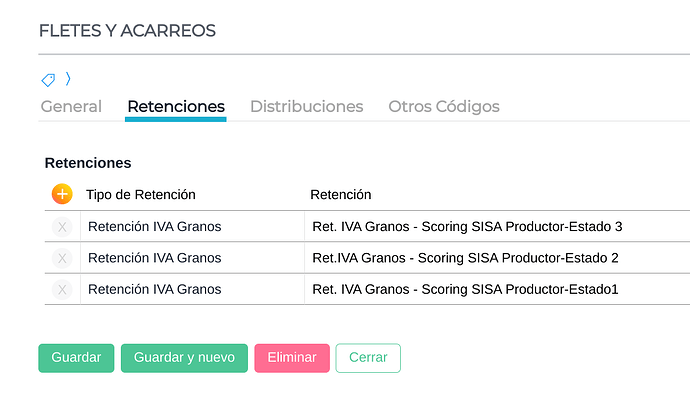The image size is (690, 400).
Task: Open the third row's Tipo de Retención field
Action: 192,290
